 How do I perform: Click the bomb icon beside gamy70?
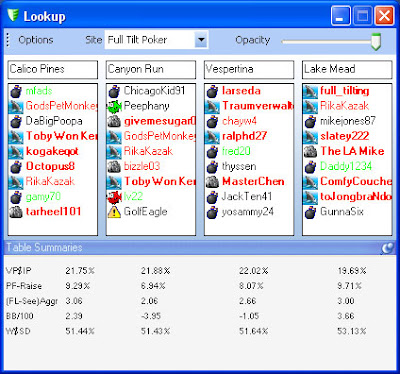click(x=16, y=197)
